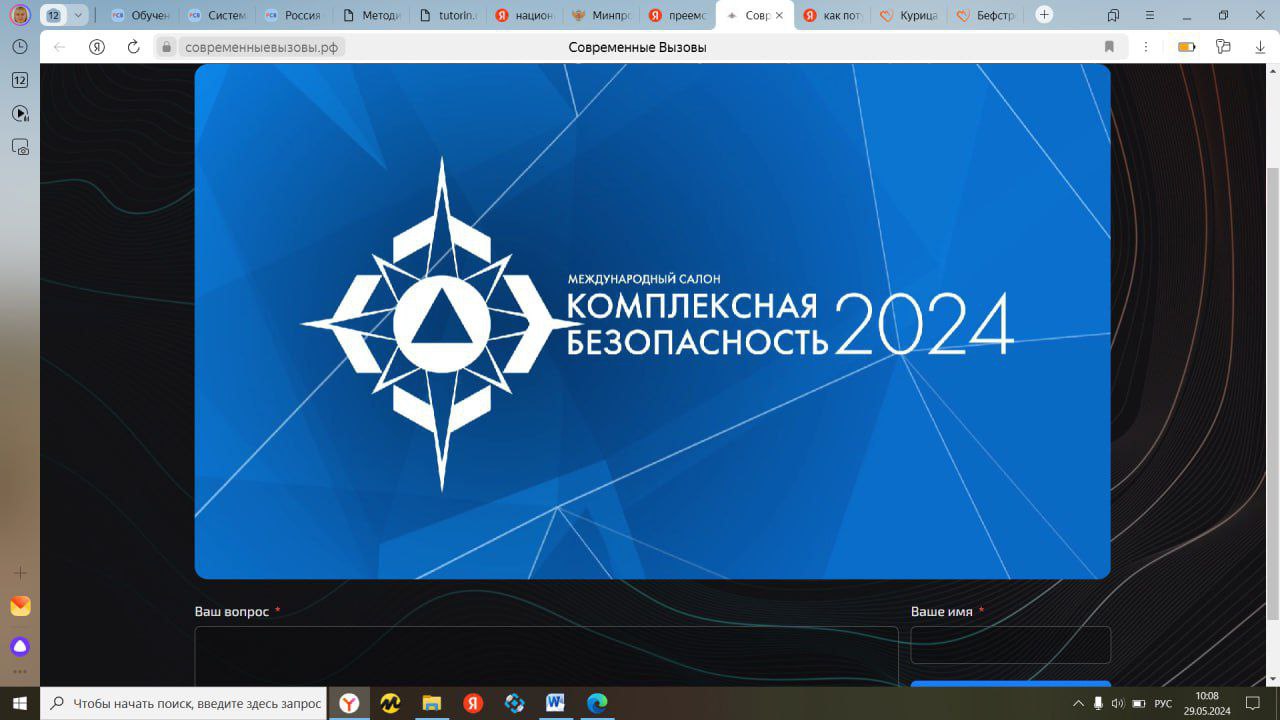The image size is (1280, 720).
Task: Switch to the tutorin tab
Action: click(447, 15)
